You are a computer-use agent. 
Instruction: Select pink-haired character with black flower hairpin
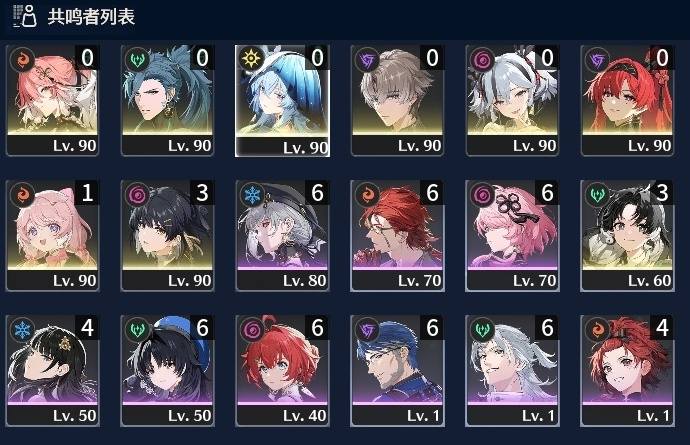(x=512, y=235)
